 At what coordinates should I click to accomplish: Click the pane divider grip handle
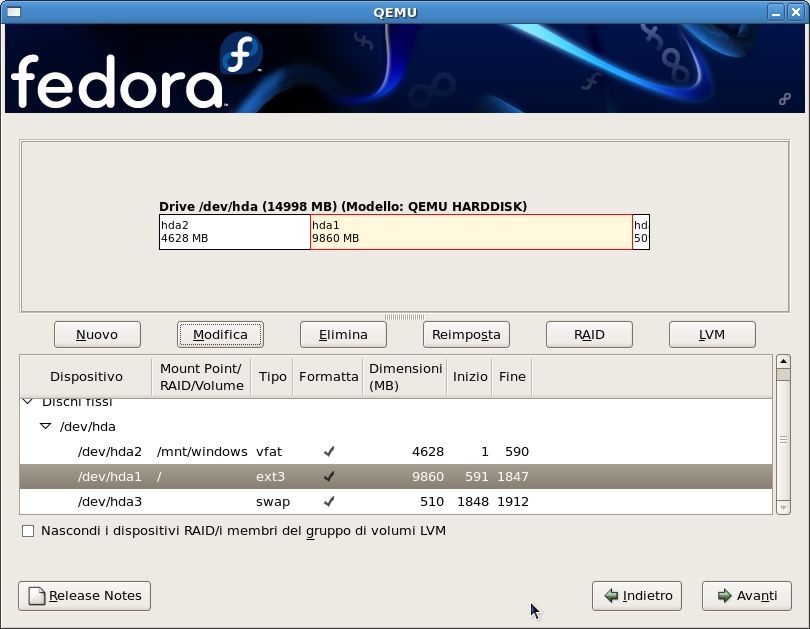tap(404, 317)
